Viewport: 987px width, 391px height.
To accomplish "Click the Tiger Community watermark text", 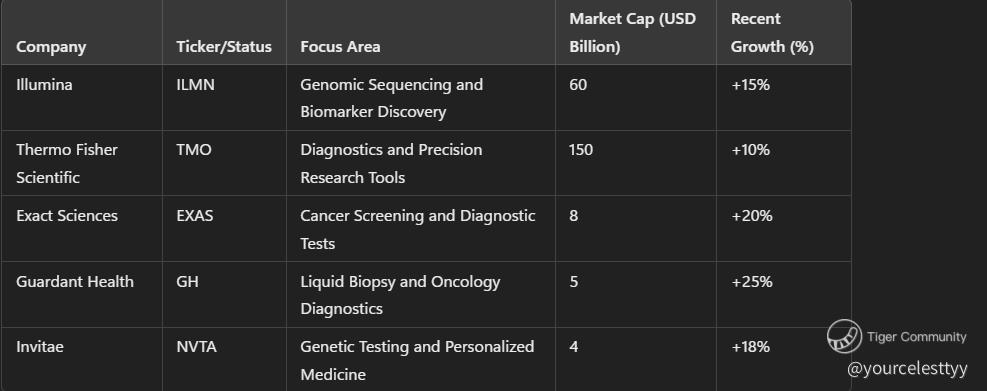I will pyautogui.click(x=916, y=337).
